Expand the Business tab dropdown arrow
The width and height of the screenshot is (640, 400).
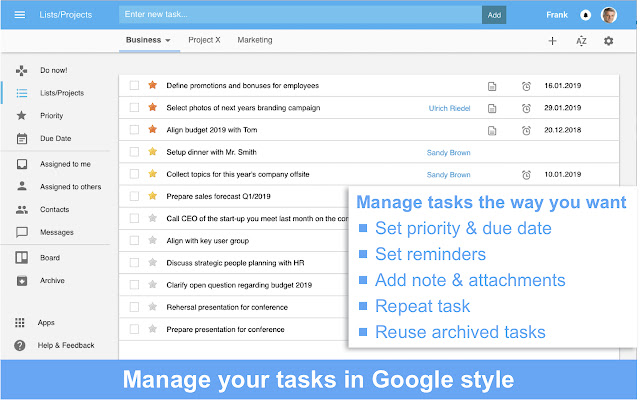pyautogui.click(x=168, y=40)
